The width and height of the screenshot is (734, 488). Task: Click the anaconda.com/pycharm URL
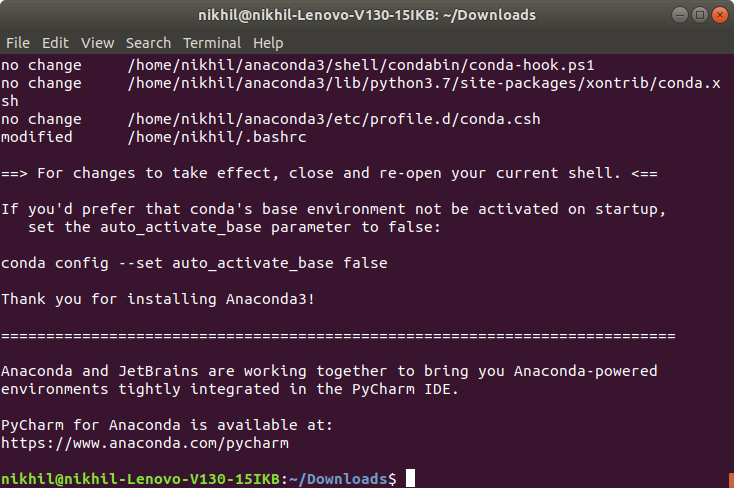(x=145, y=443)
